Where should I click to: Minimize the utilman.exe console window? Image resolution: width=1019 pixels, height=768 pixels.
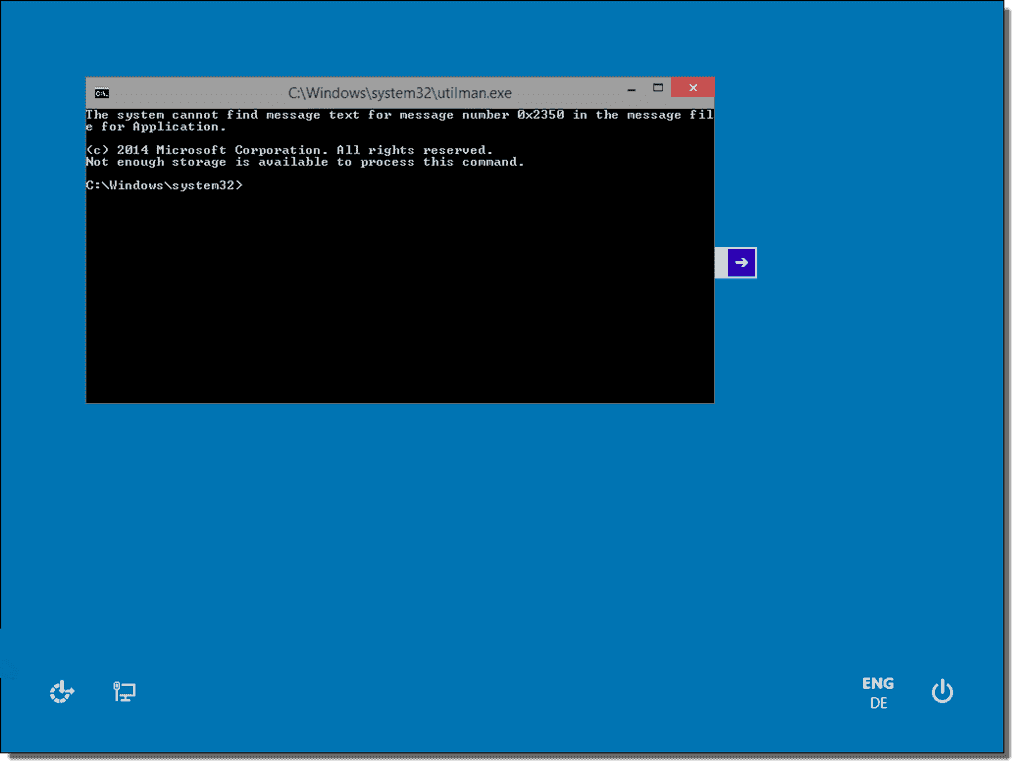tap(627, 89)
